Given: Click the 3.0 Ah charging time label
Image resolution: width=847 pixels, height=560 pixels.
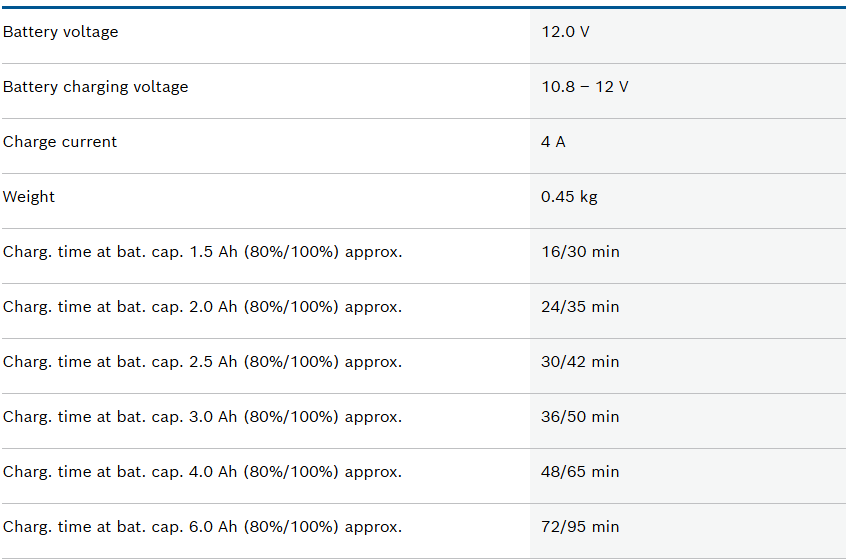Looking at the screenshot, I should click(202, 417).
